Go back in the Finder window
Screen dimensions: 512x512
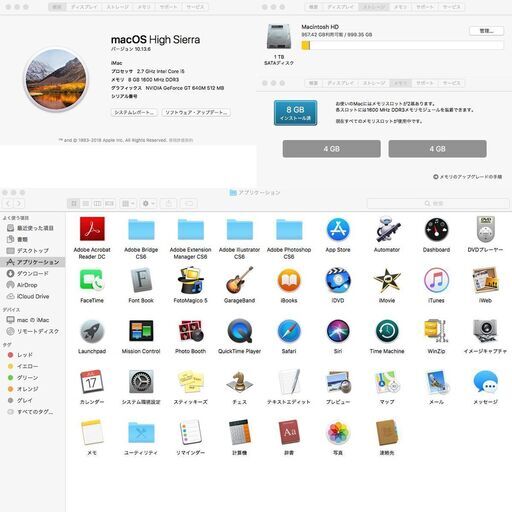(x=8, y=203)
